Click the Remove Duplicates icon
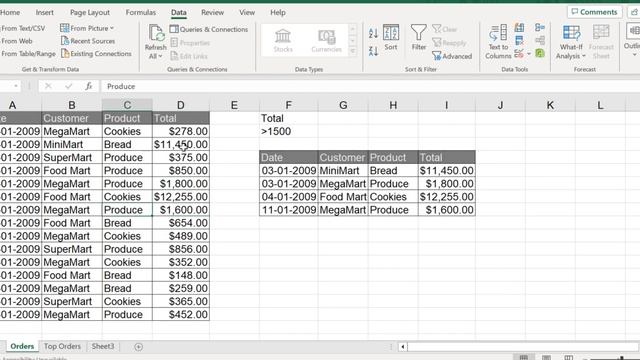The height and width of the screenshot is (360, 640). (519, 40)
